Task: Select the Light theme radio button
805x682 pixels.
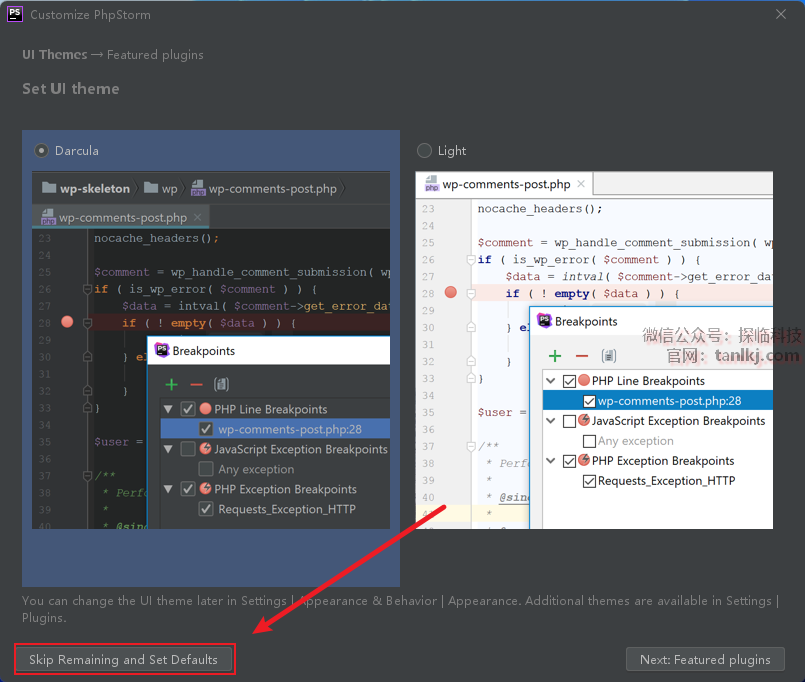Action: pos(424,151)
